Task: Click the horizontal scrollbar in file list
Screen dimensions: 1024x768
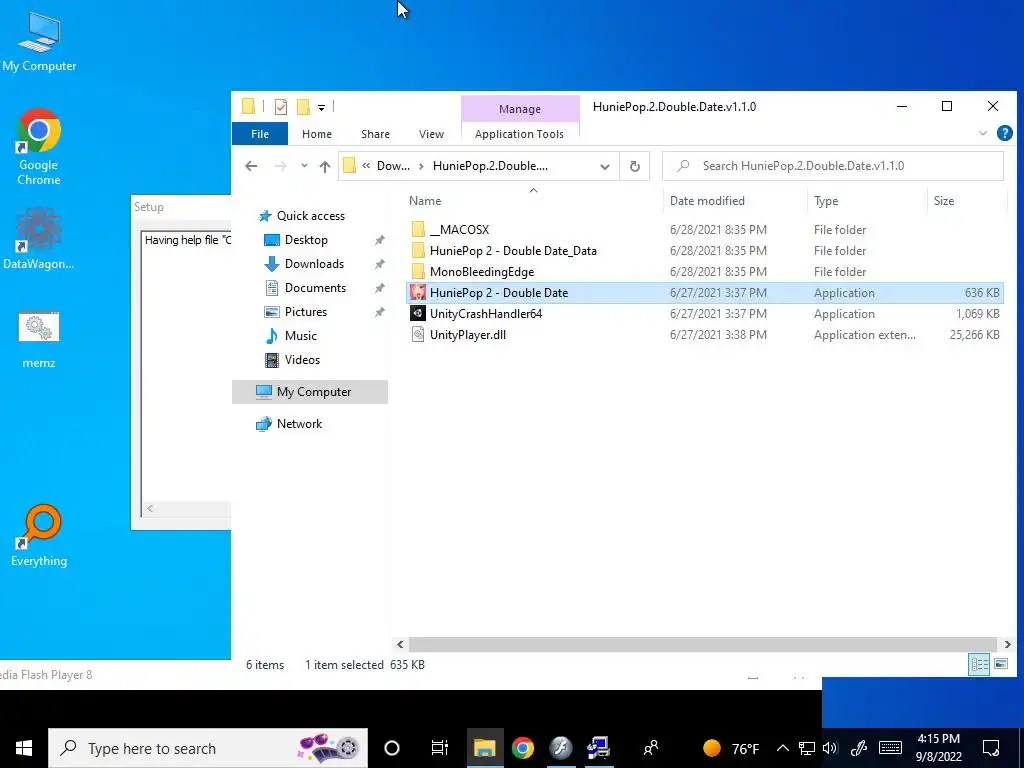Action: (x=703, y=644)
